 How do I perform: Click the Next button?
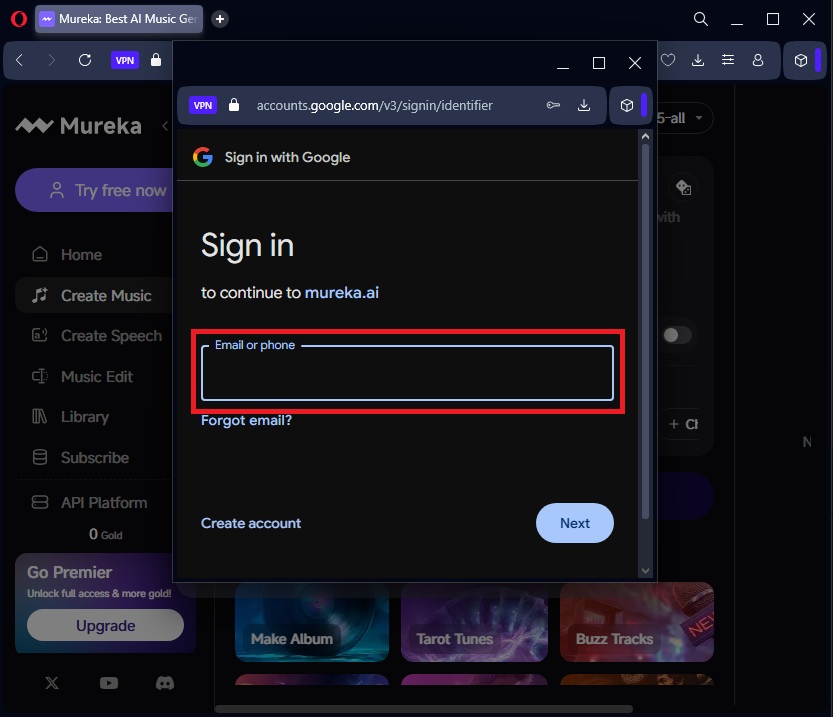(x=574, y=523)
